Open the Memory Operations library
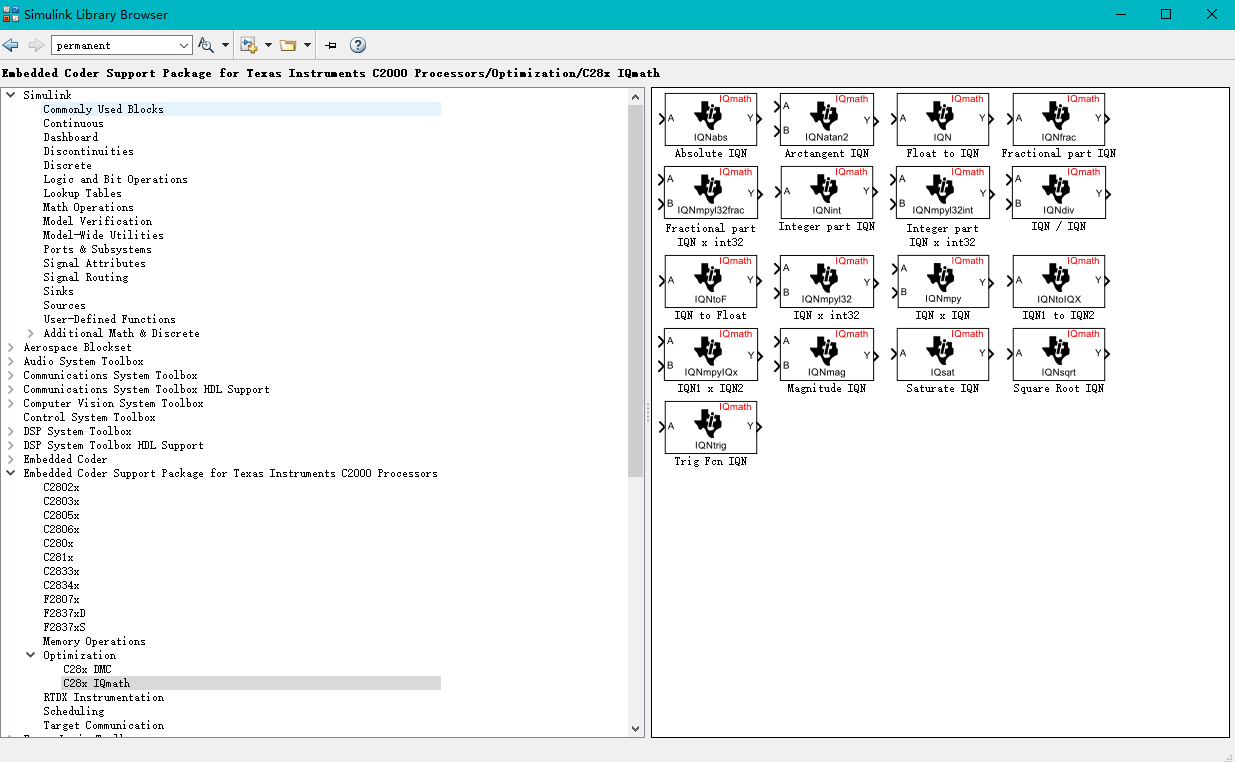The width and height of the screenshot is (1235, 762). point(94,641)
